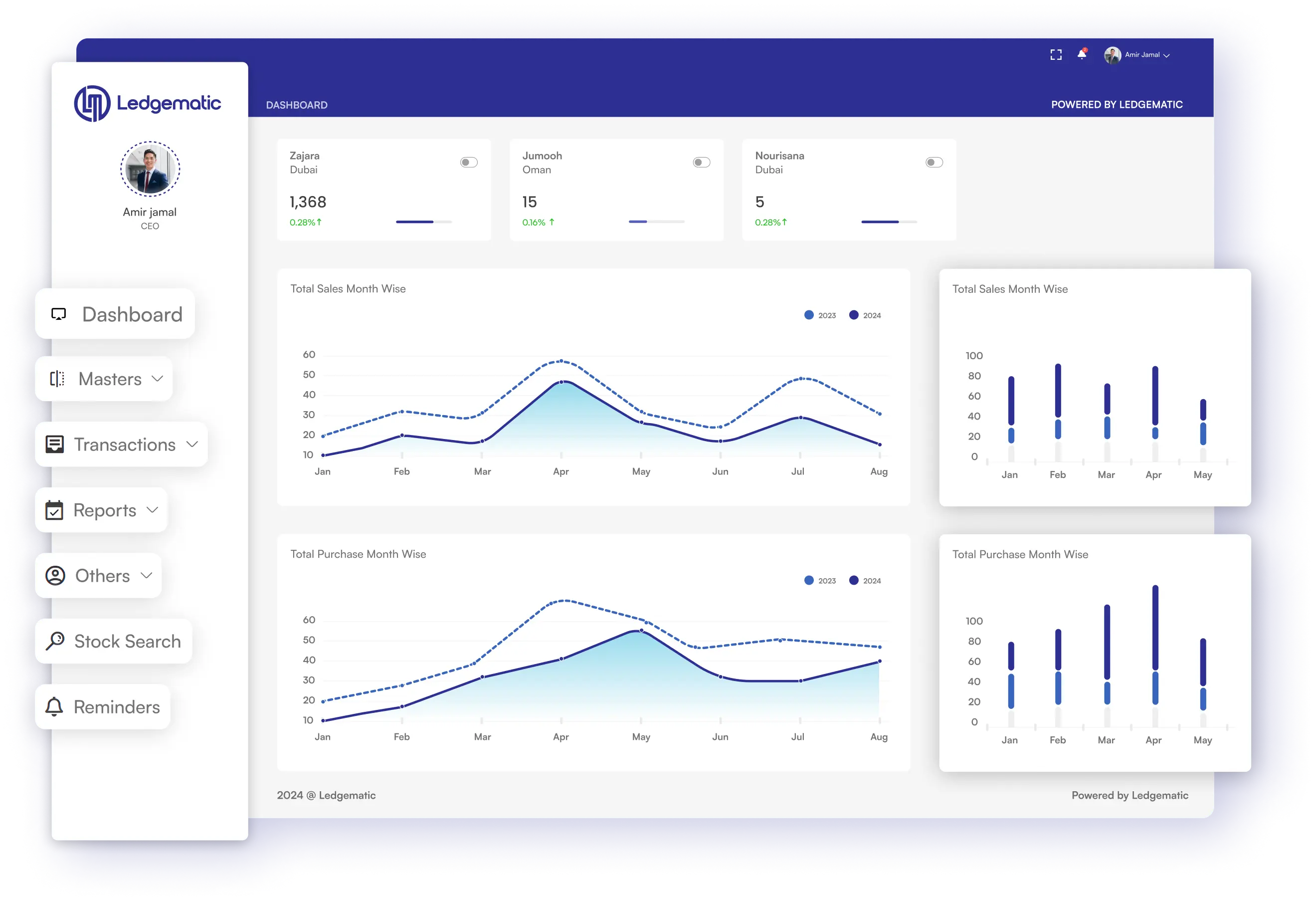The width and height of the screenshot is (1316, 902).
Task: Expand the Transactions menu item
Action: tap(193, 444)
